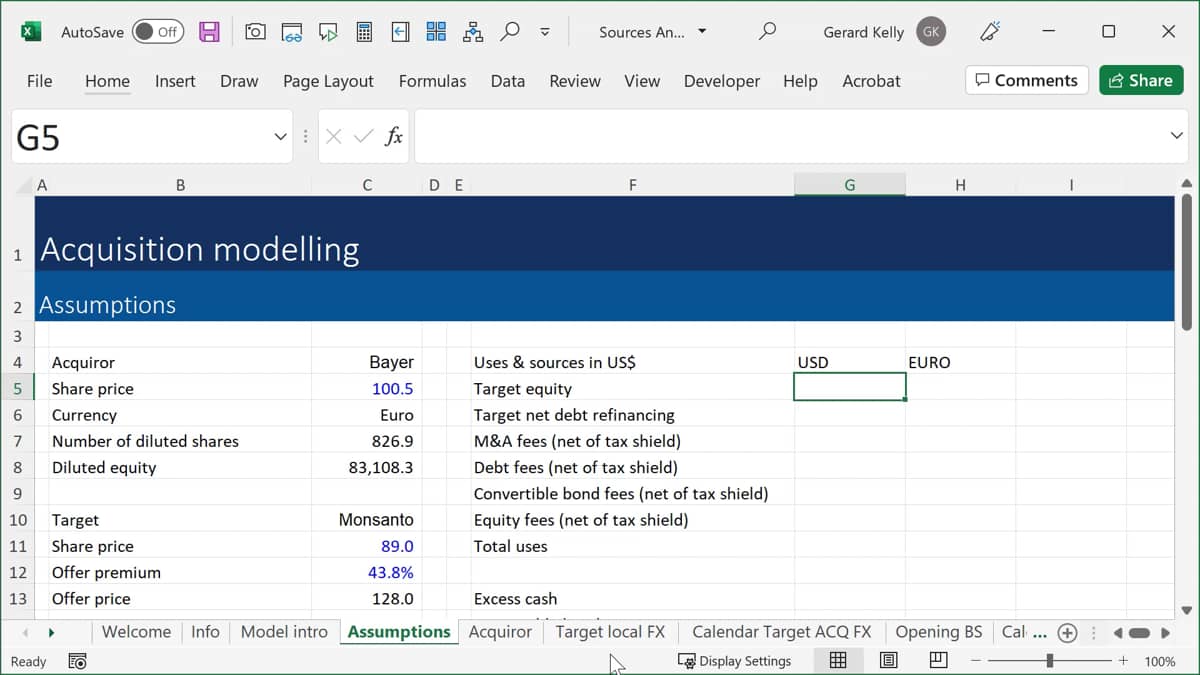Open the Welcome sheet tab
This screenshot has width=1200, height=675.
tap(136, 632)
